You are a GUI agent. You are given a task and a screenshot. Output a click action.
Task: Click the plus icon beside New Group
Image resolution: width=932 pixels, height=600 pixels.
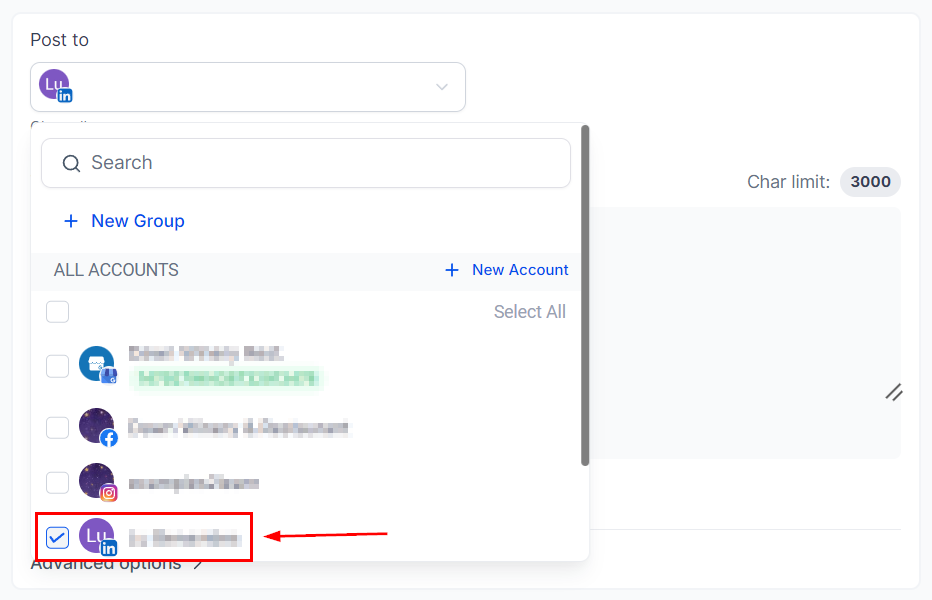point(71,221)
